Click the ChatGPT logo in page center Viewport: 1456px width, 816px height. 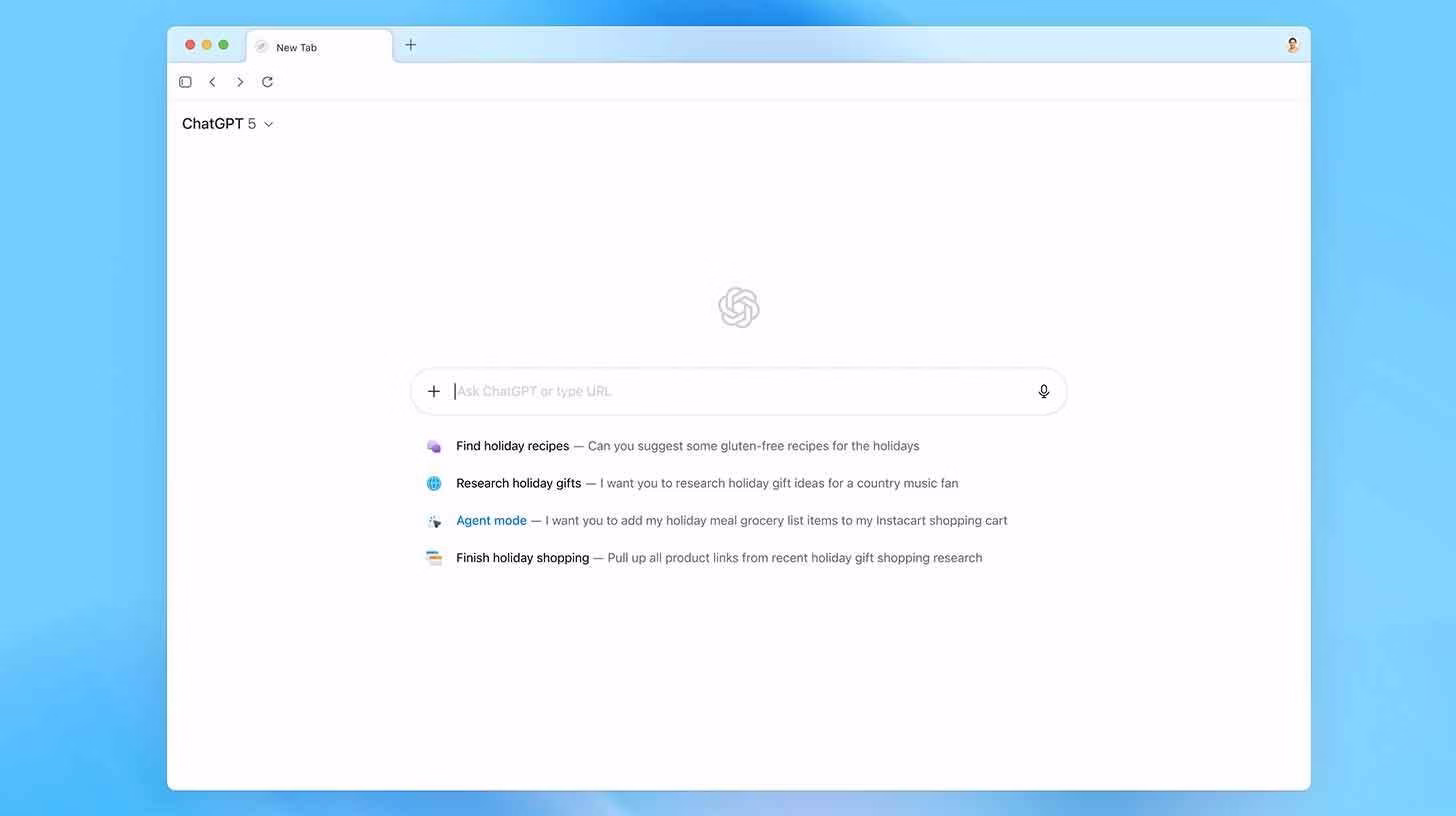(x=739, y=308)
